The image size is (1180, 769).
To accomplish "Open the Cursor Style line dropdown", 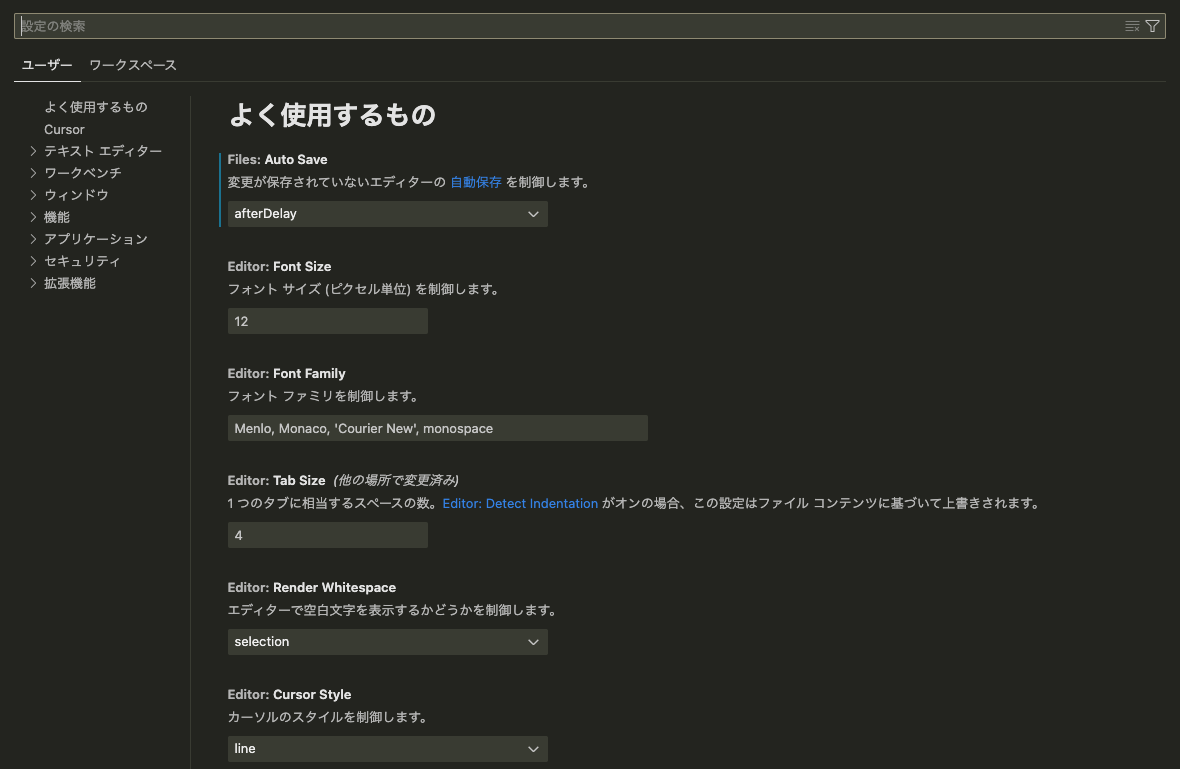I will (387, 749).
